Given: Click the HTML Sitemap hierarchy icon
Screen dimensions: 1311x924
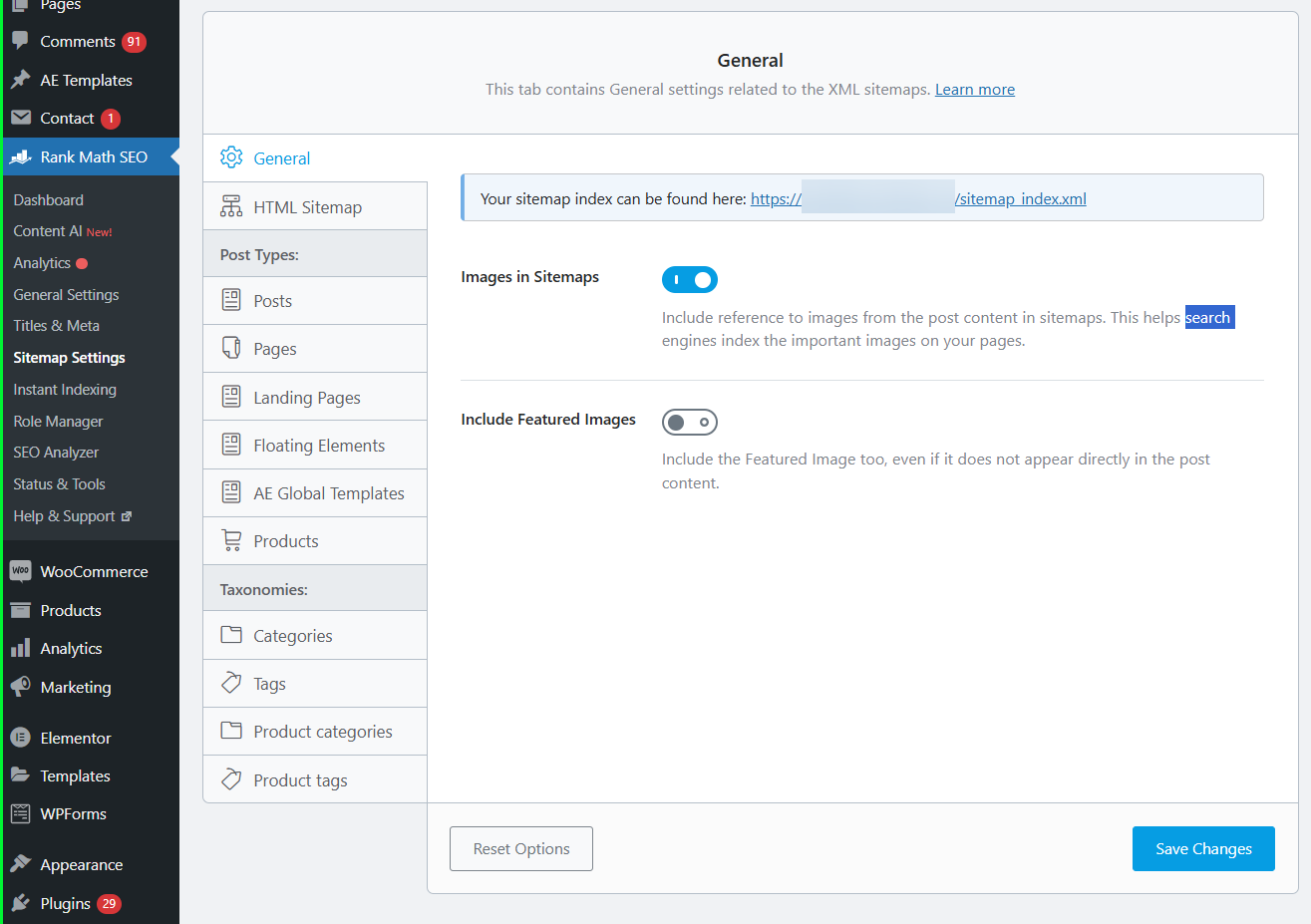Looking at the screenshot, I should 231,206.
